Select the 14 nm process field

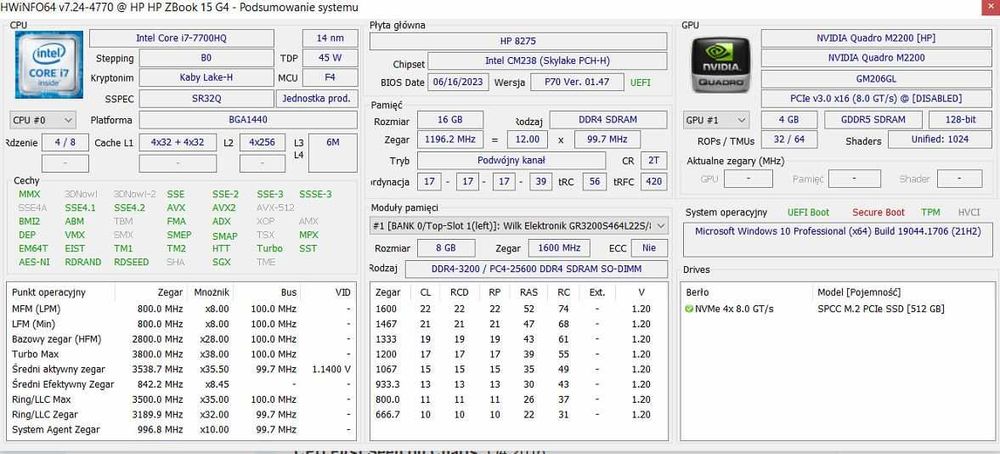tap(330, 38)
